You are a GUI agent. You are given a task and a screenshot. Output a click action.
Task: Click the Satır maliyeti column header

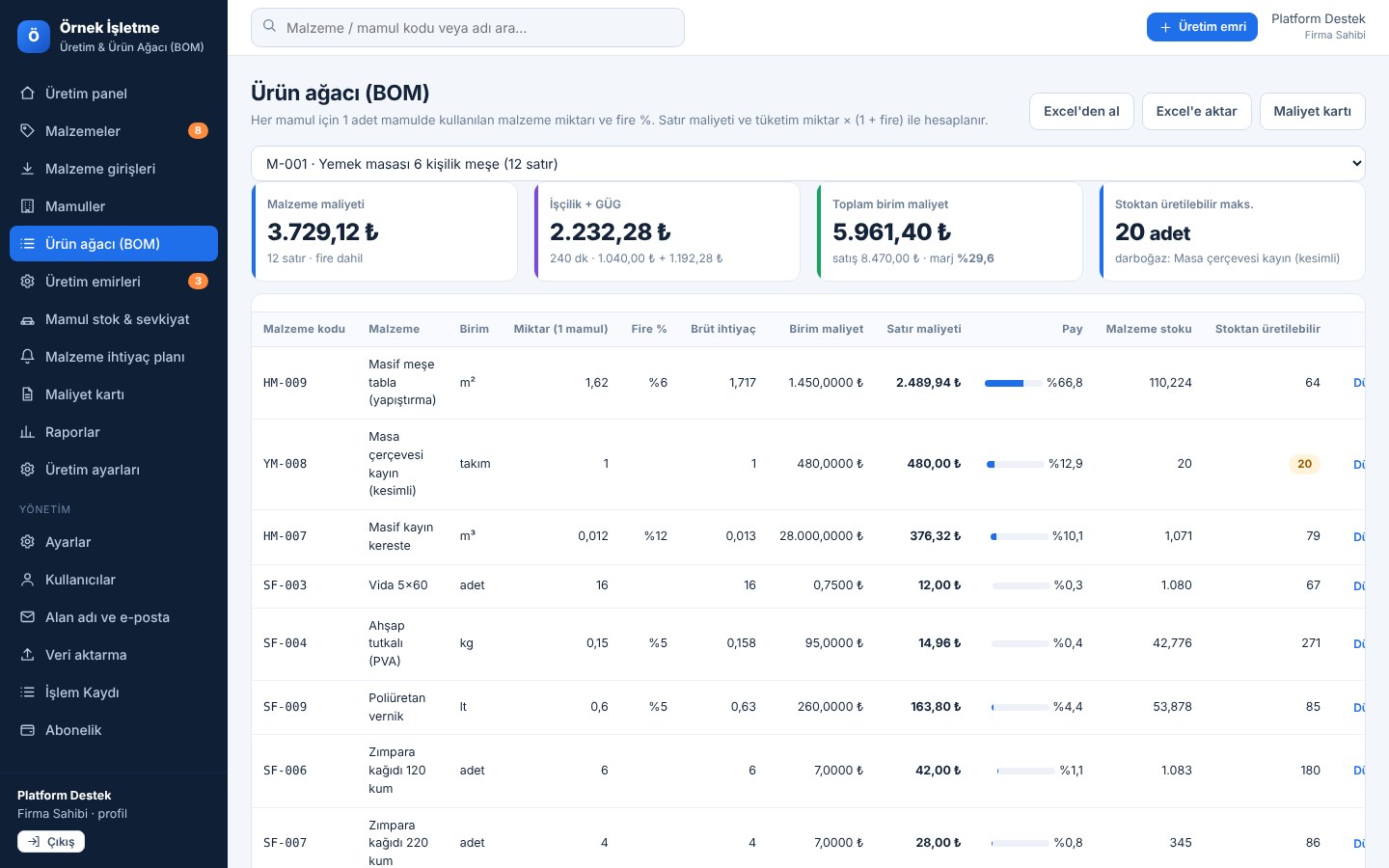coord(924,329)
